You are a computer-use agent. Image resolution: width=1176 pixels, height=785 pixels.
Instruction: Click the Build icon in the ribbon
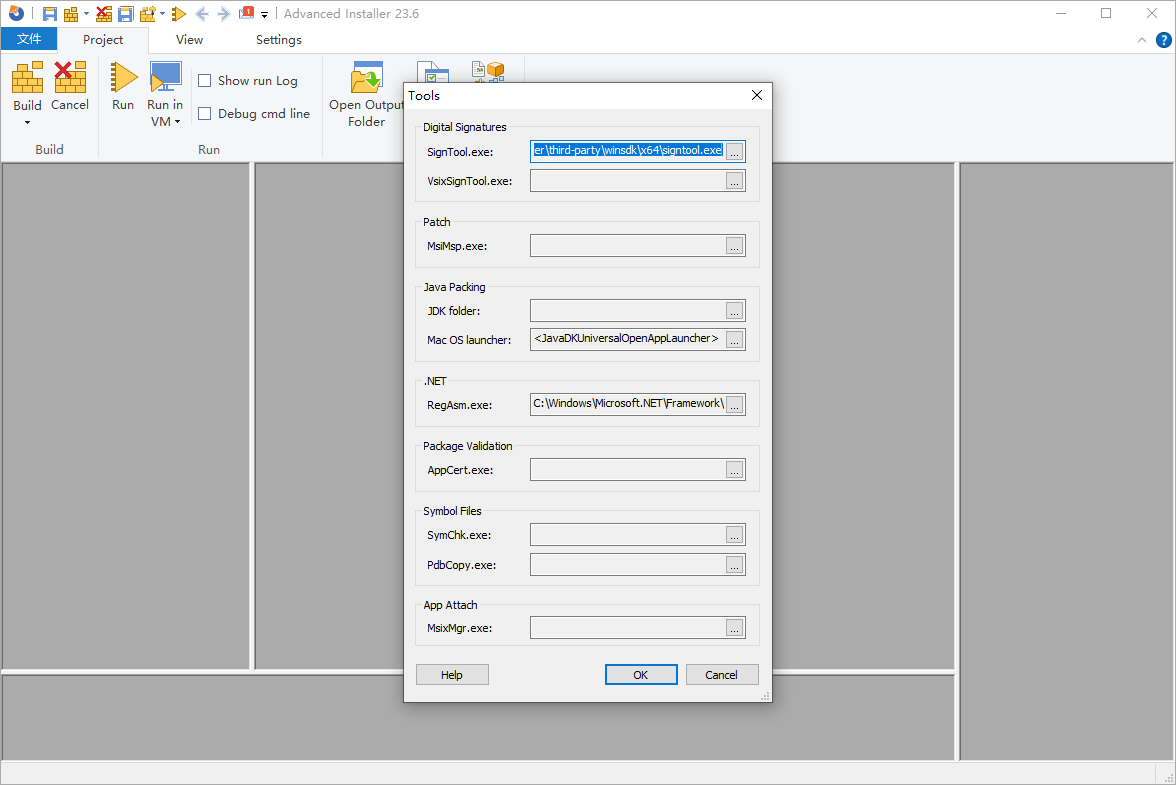tap(27, 78)
